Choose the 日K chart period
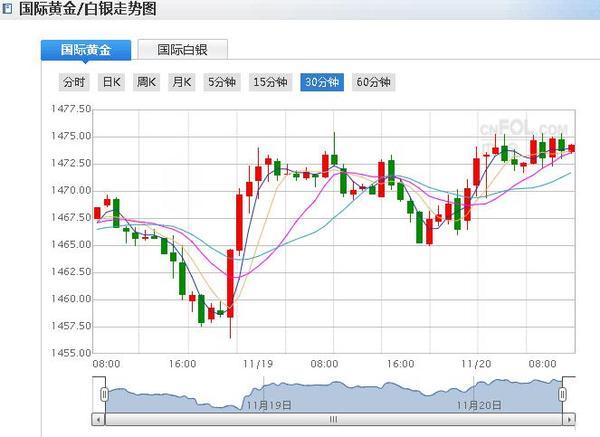Viewport: 600px width, 437px height. (x=111, y=82)
